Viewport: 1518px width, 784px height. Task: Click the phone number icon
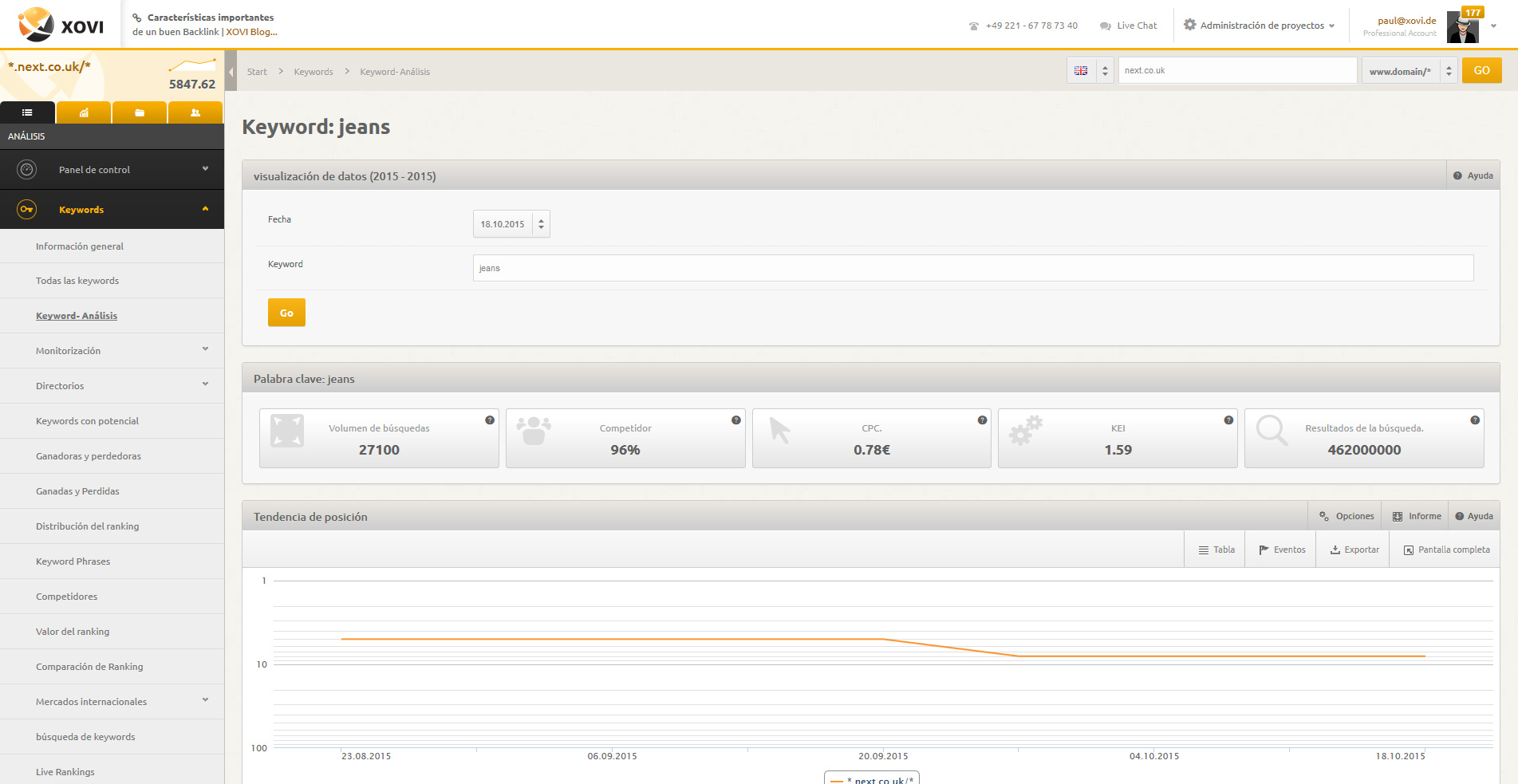coord(973,26)
